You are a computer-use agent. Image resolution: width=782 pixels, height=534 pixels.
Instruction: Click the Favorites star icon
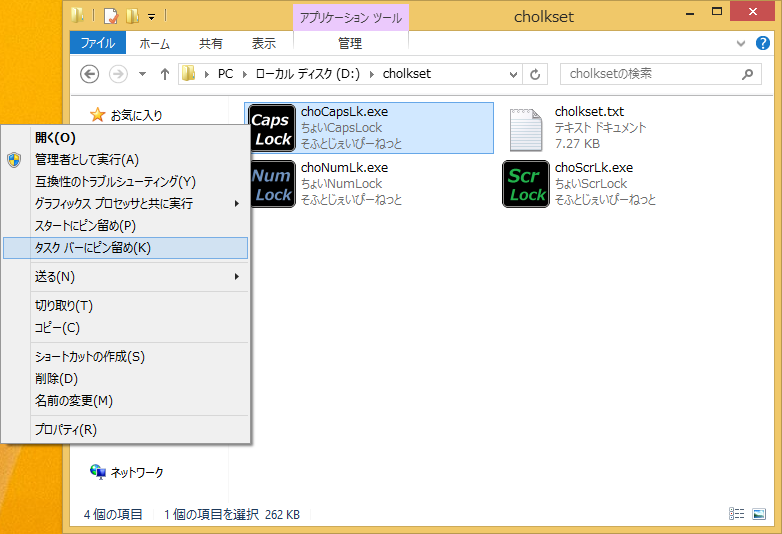[97, 115]
